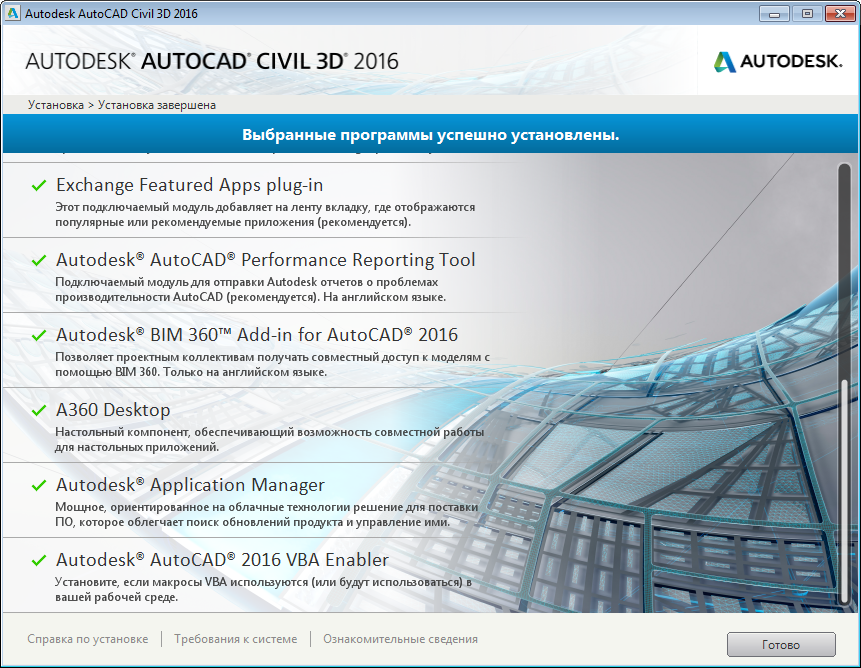Minimize the installer window
The height and width of the screenshot is (668, 861).
point(774,13)
